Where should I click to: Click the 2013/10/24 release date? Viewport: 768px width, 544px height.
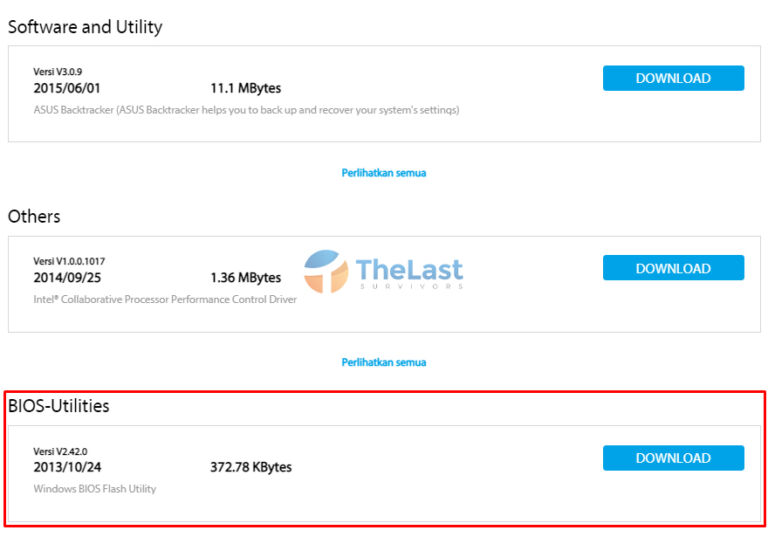67,467
